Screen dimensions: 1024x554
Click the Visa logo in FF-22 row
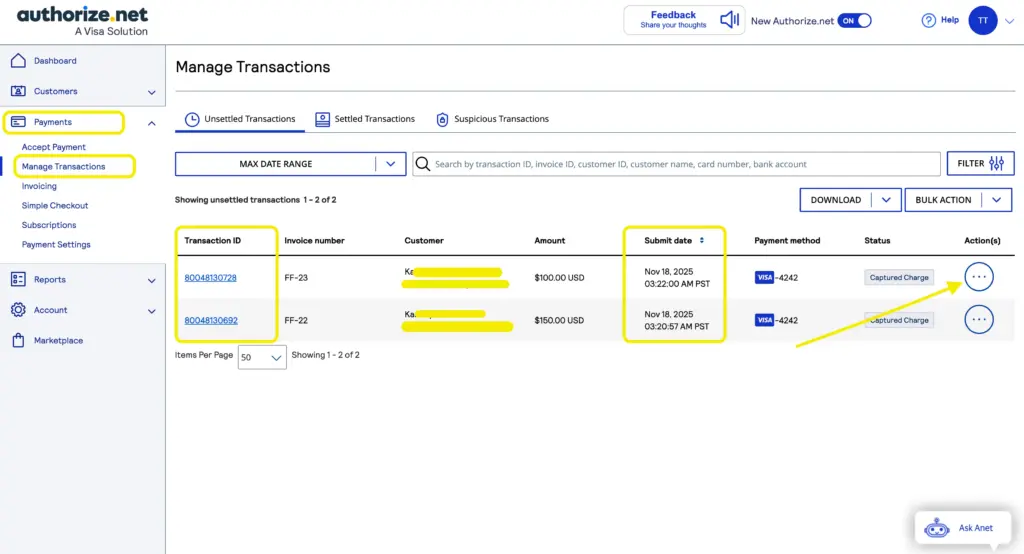(x=764, y=319)
